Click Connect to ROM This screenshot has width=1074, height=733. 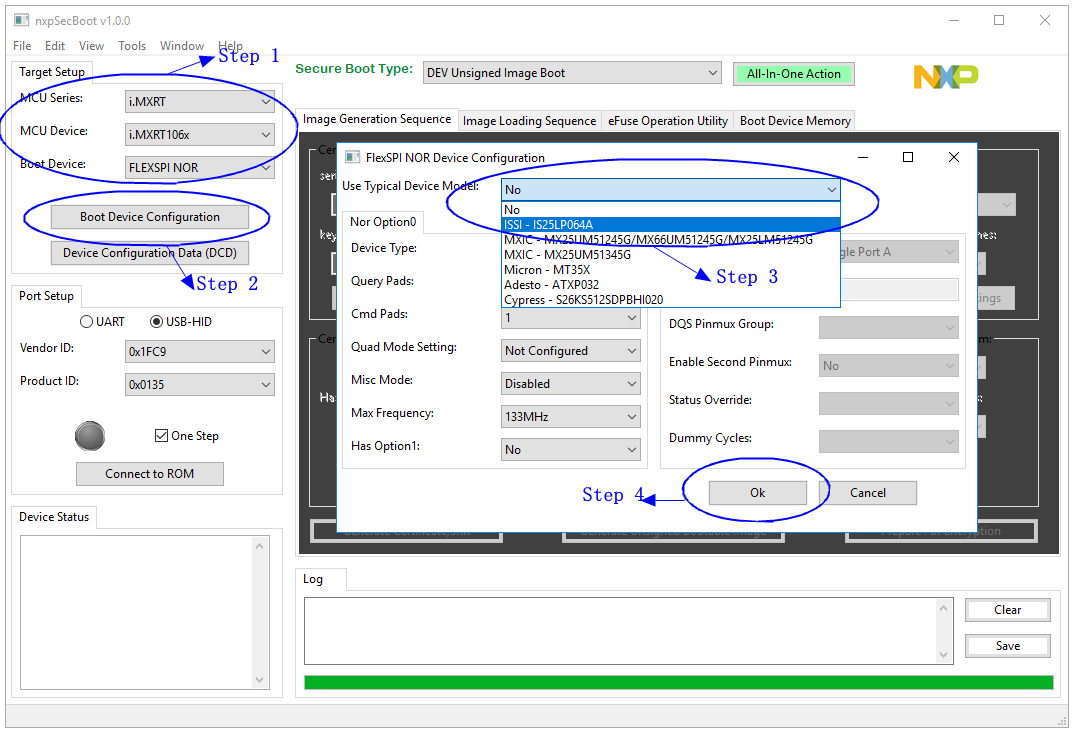(x=149, y=473)
